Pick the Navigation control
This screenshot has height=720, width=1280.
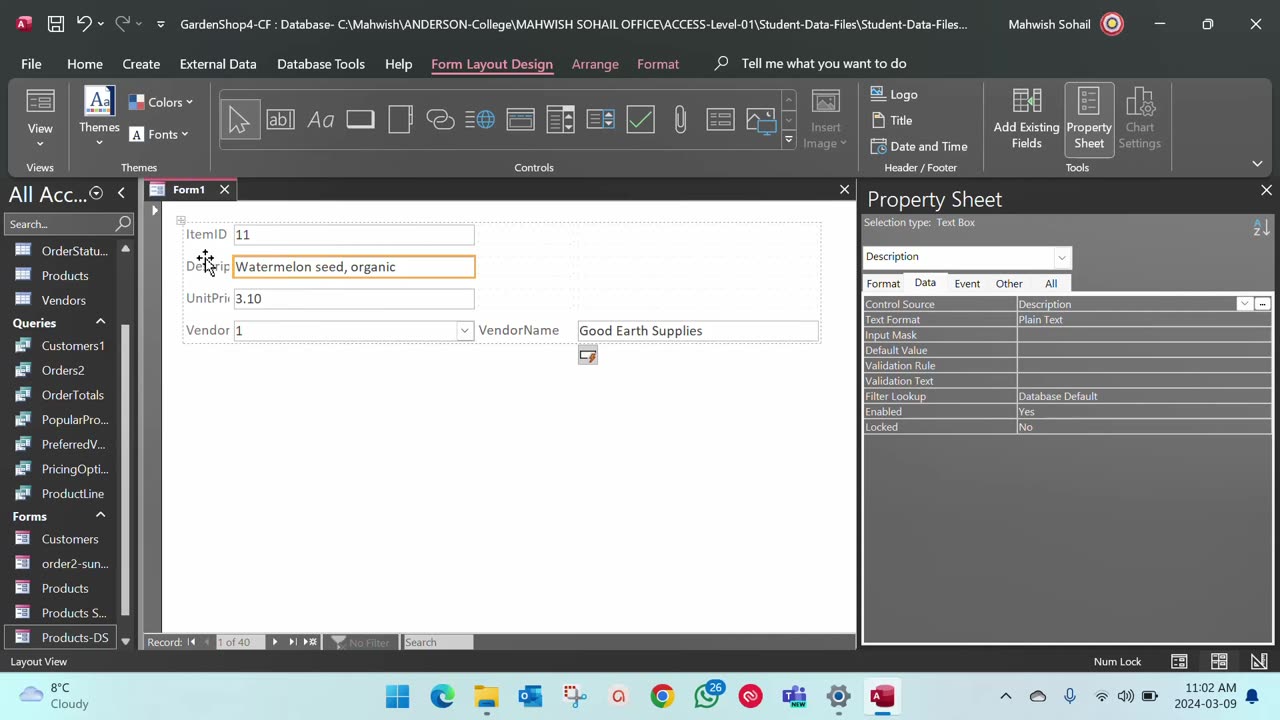tap(520, 120)
